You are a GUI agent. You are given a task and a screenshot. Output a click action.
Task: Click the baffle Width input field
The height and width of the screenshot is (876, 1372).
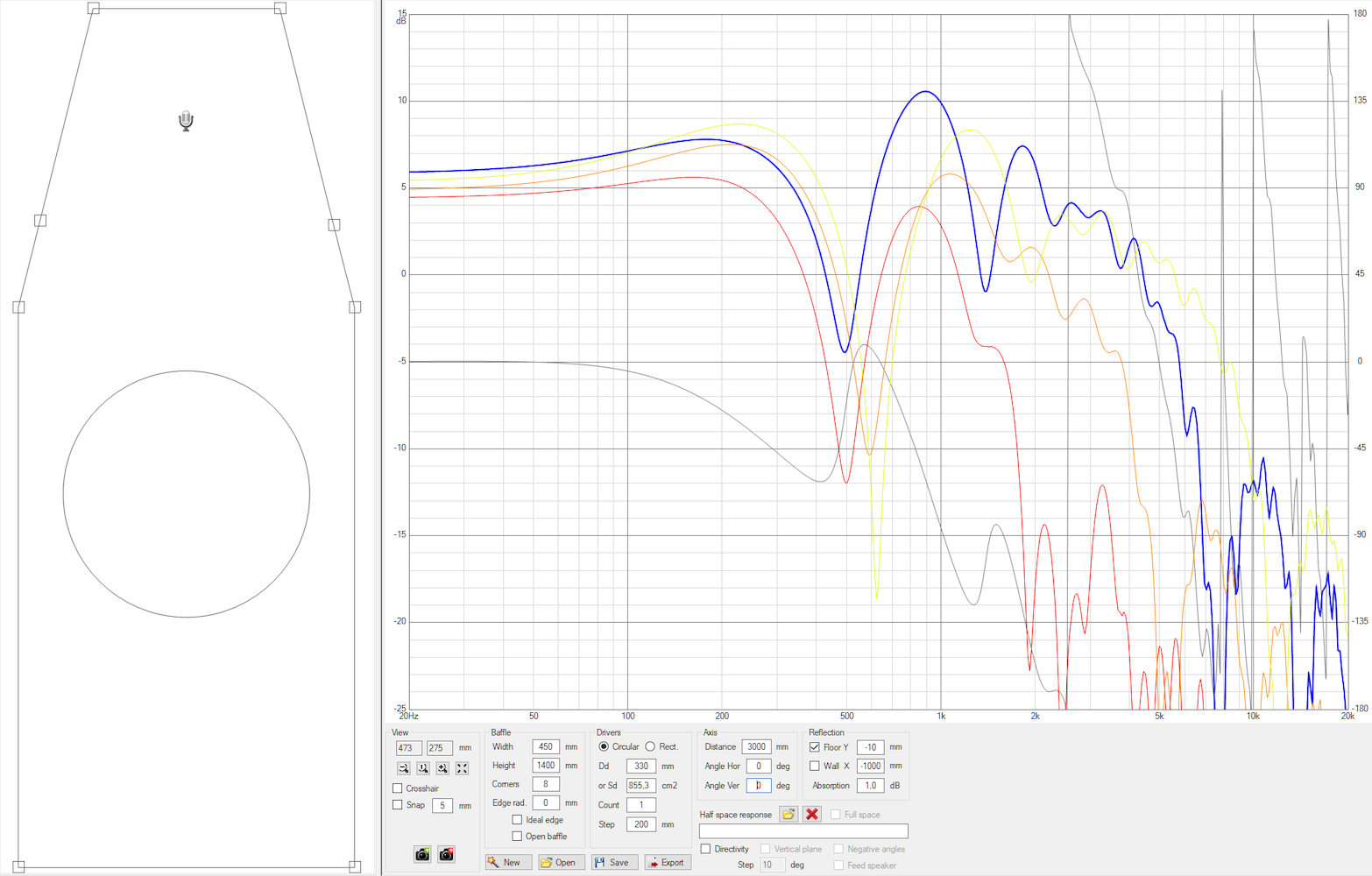(x=545, y=747)
